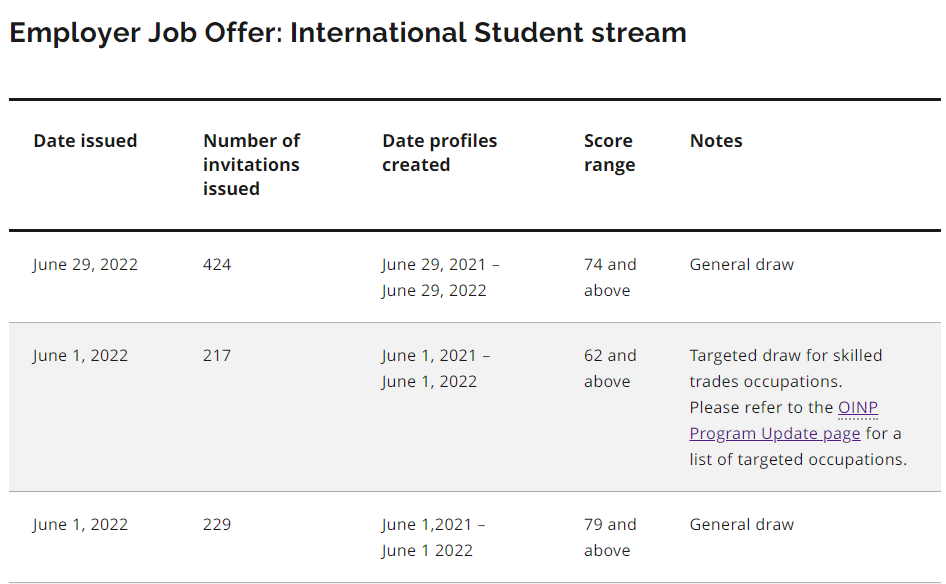Click the June 29, 2022 date issued cell
Viewport: 946px width, 584px height.
[x=85, y=265]
